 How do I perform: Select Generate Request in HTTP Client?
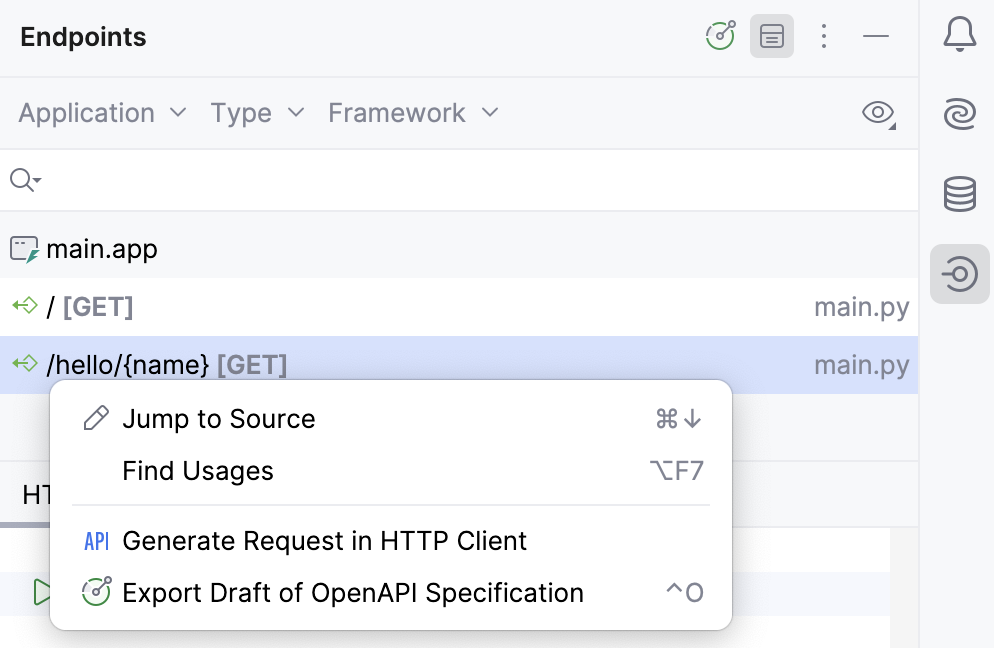[x=324, y=540]
